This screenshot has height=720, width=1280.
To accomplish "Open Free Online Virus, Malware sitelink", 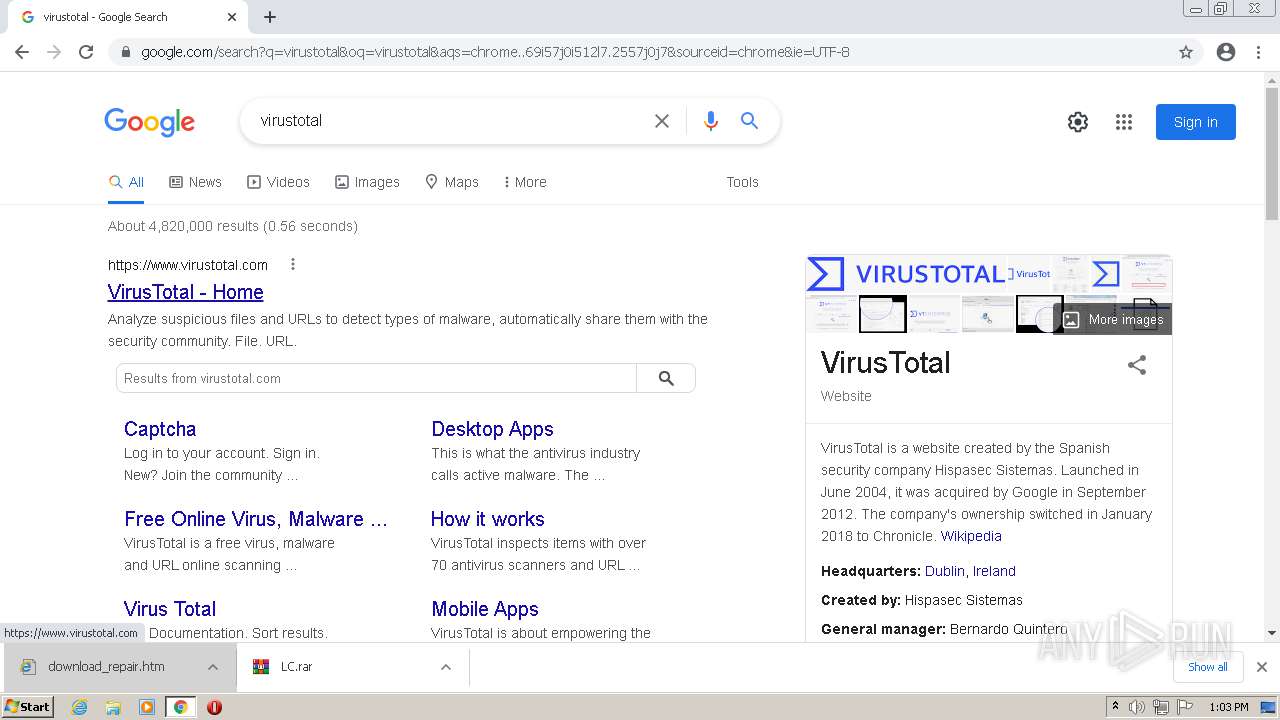I will point(255,519).
